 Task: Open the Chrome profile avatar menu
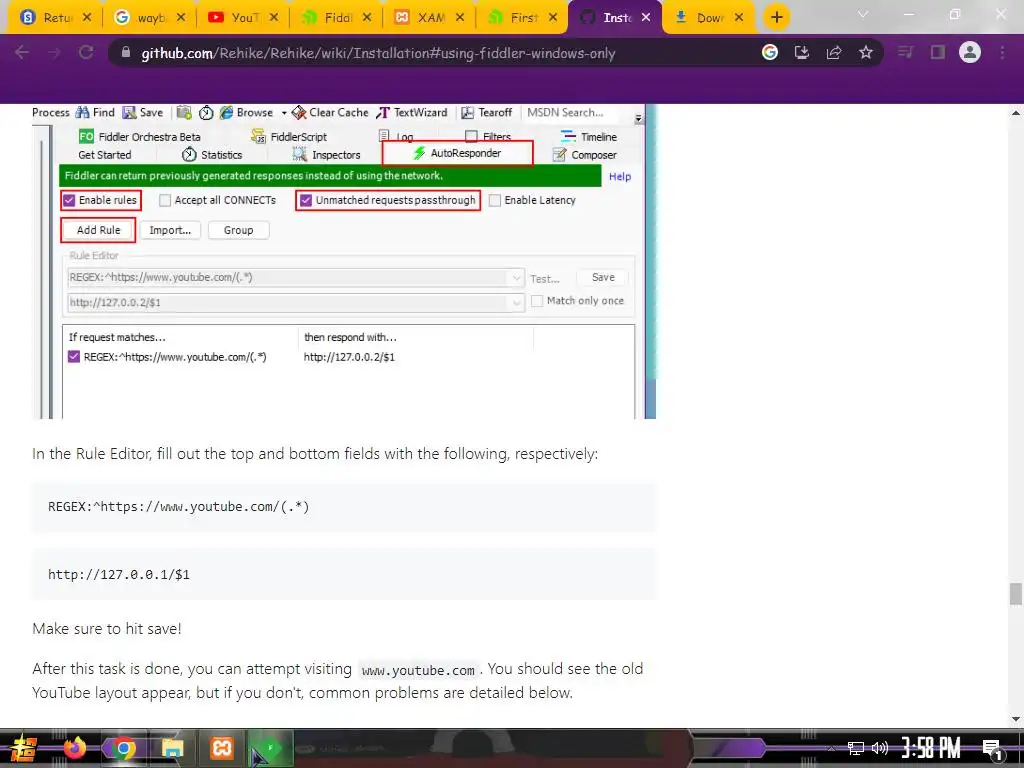(970, 52)
